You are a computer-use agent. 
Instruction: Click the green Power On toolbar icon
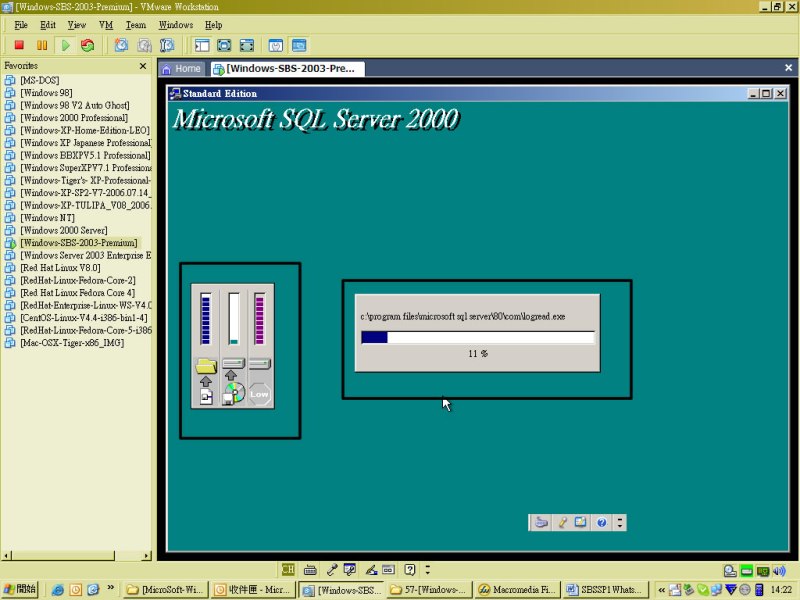pos(65,45)
